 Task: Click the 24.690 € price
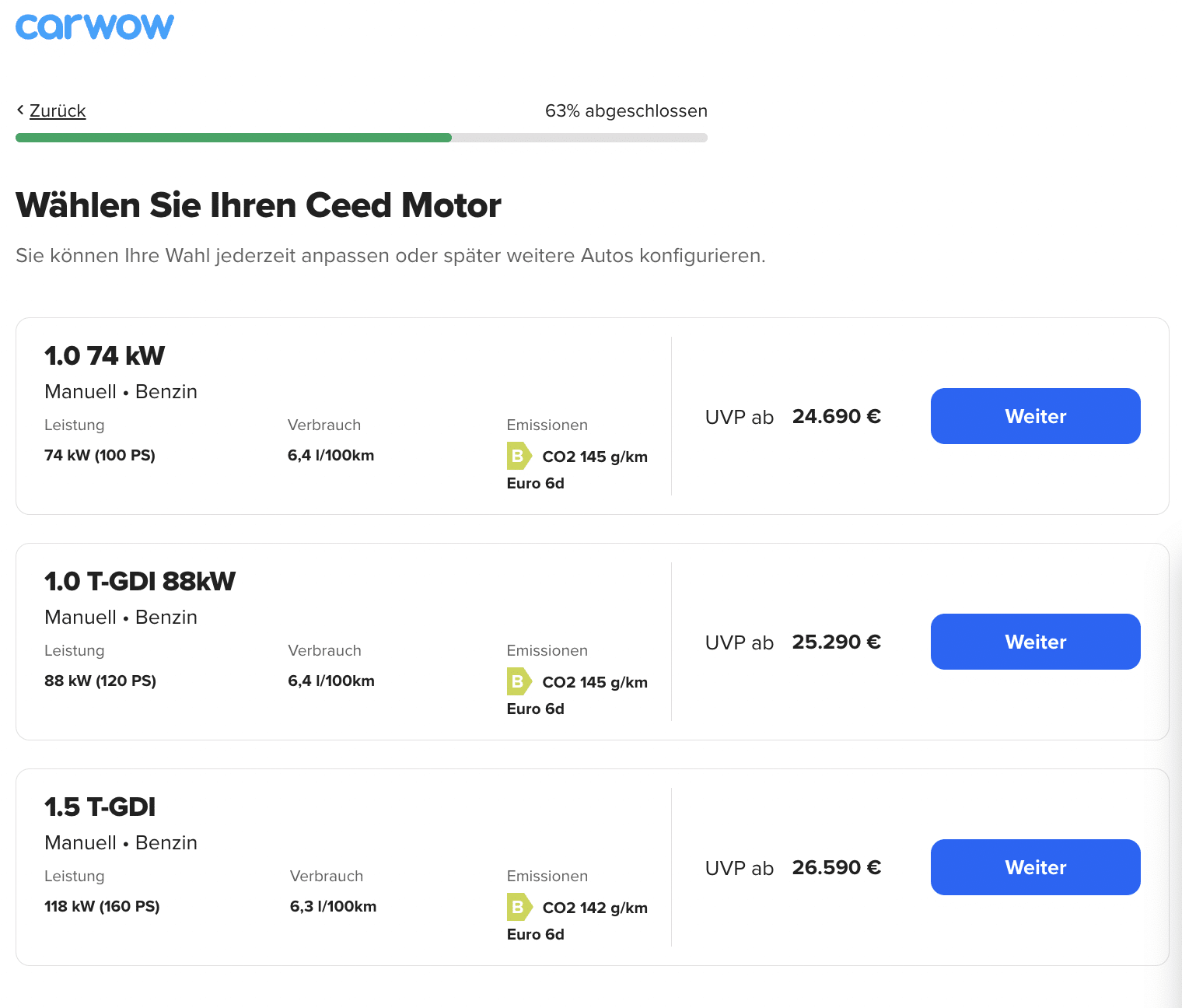click(837, 416)
